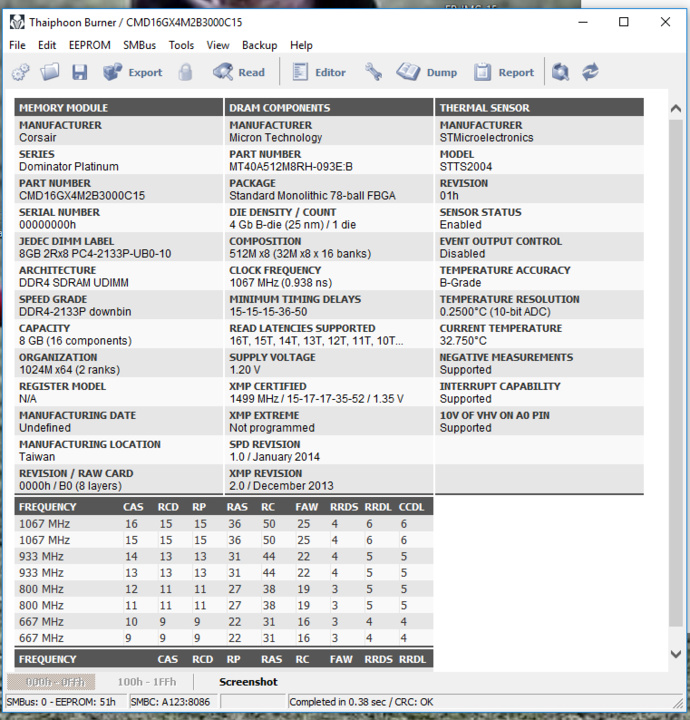Click the window resize grip corner
The image size is (690, 720).
pyautogui.click(x=678, y=703)
